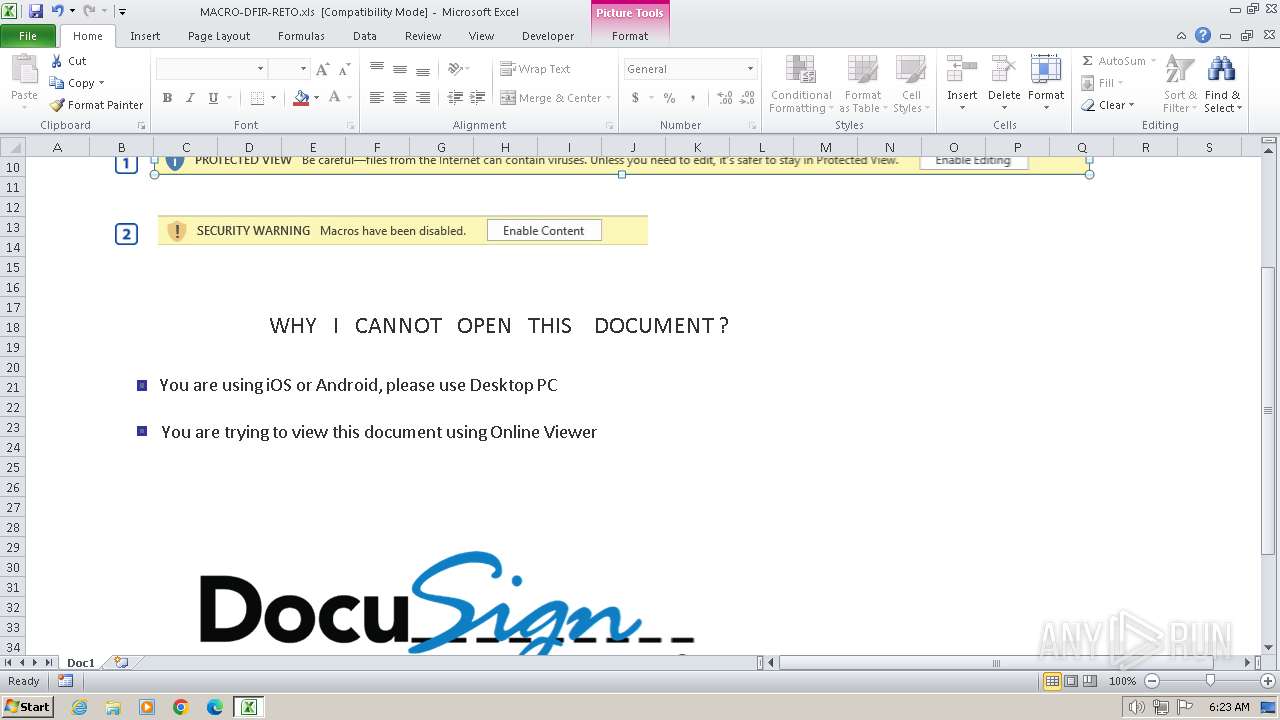
Task: Click the Align Text Right icon
Action: [x=423, y=98]
